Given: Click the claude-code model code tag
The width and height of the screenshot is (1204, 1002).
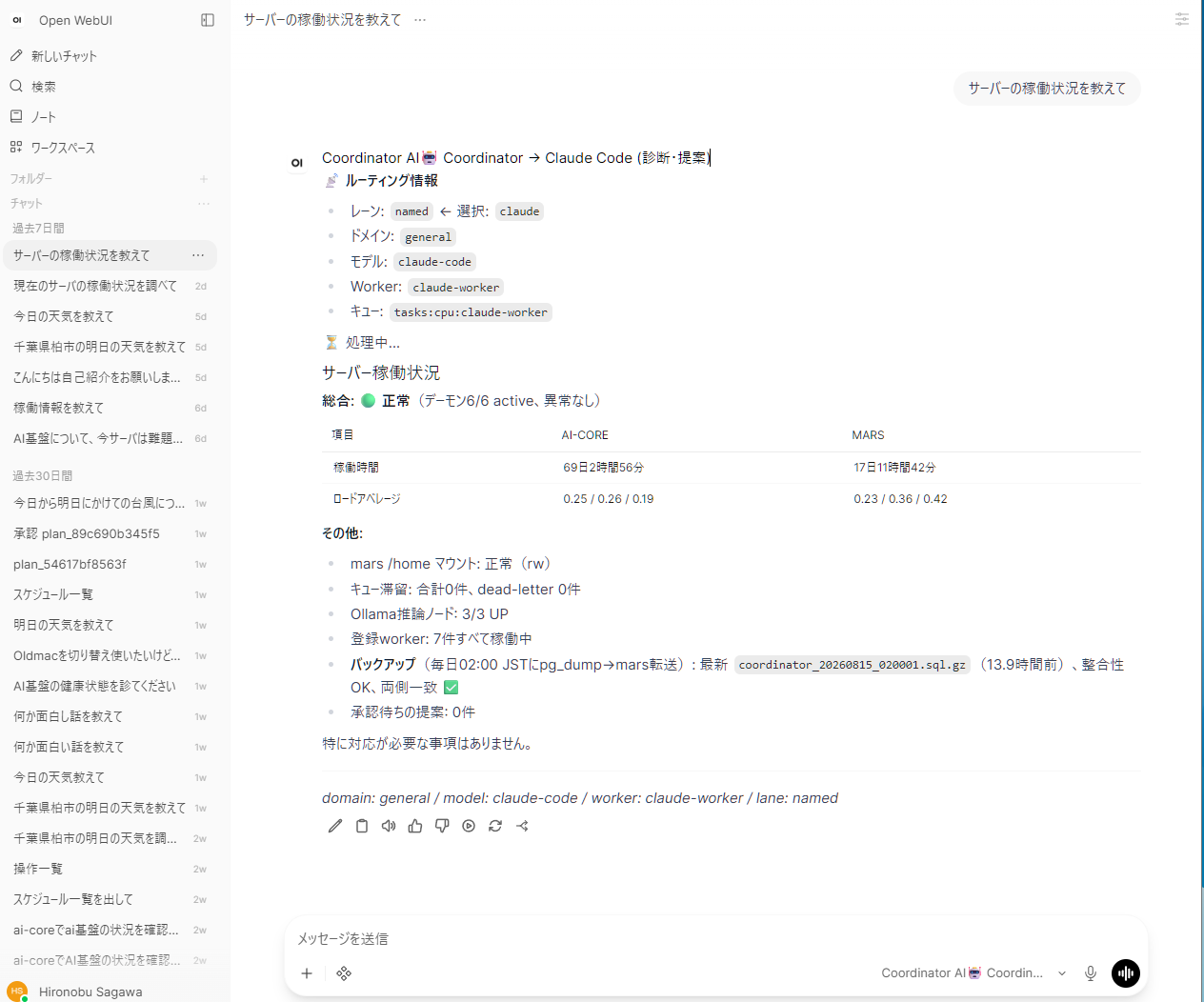Looking at the screenshot, I should pos(434,262).
